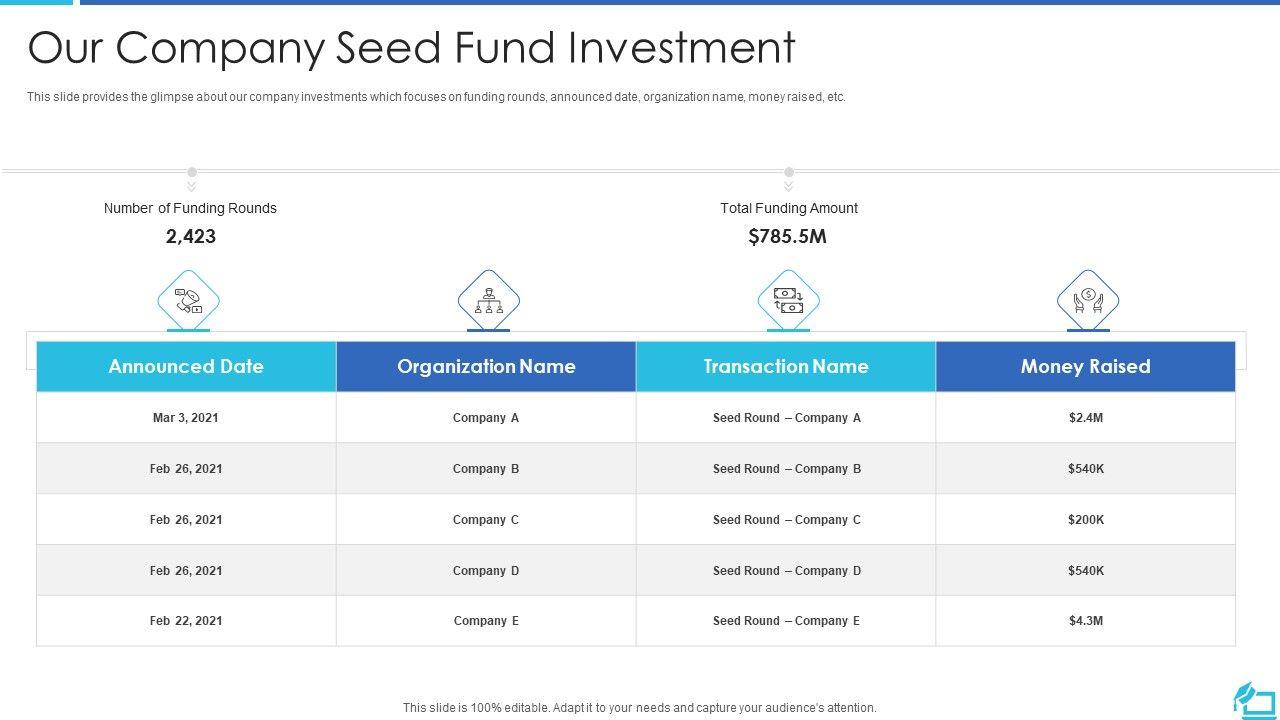This screenshot has height=720, width=1280.
Task: Click the cash exchange transaction icon
Action: (788, 300)
